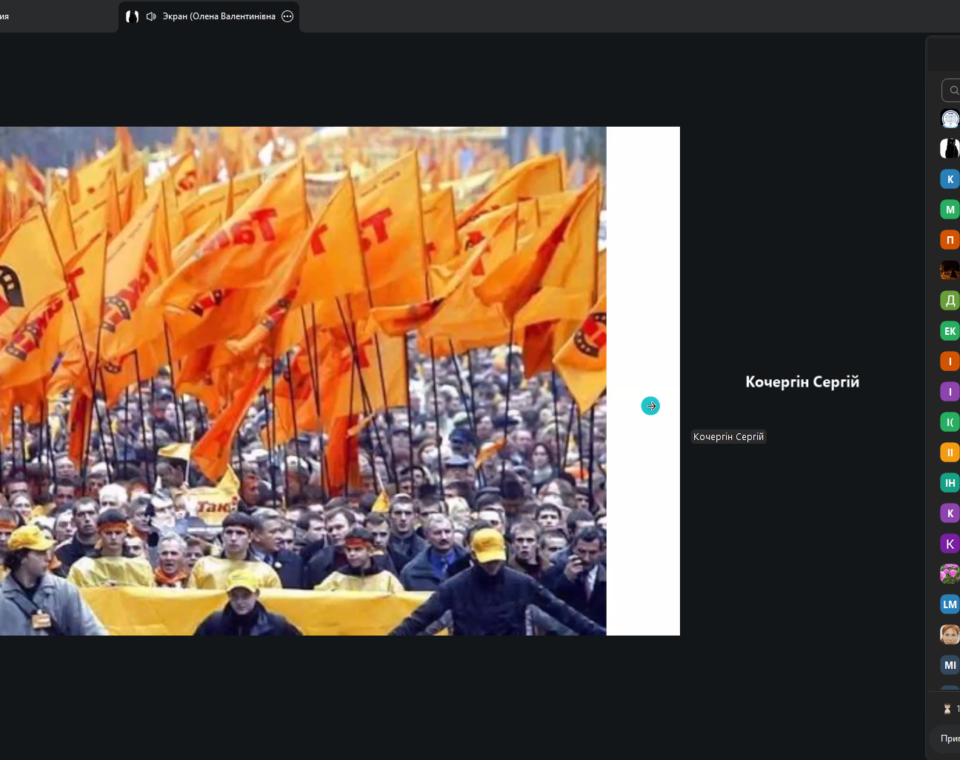Click the Прив... button in the participants panel
Viewport: 960px width, 760px height.
947,739
